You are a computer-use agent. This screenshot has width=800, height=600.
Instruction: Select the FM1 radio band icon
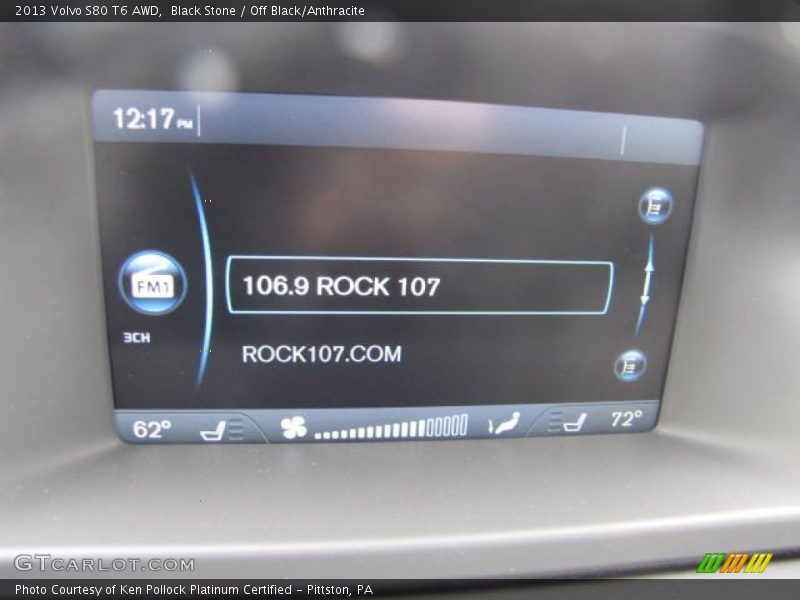(153, 283)
